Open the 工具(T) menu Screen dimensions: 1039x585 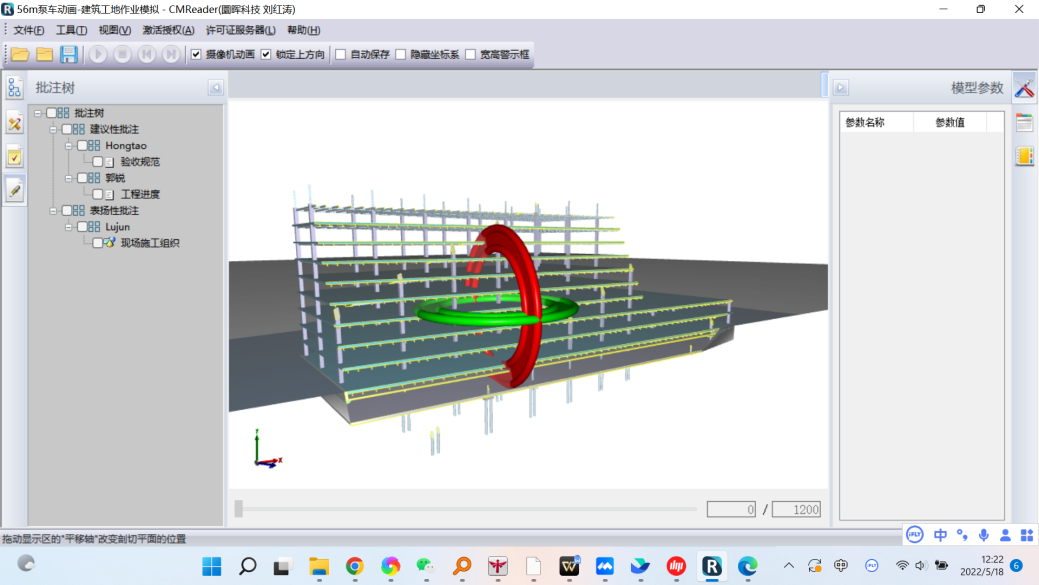click(71, 30)
